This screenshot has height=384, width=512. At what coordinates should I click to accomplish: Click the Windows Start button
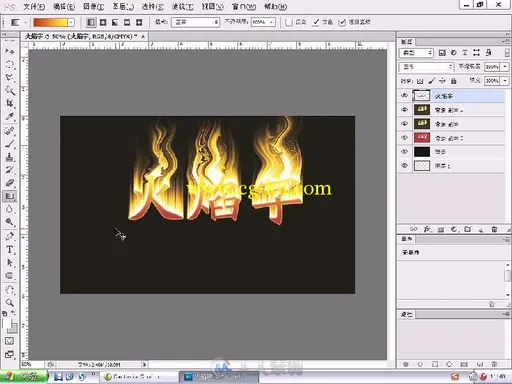pos(23,377)
